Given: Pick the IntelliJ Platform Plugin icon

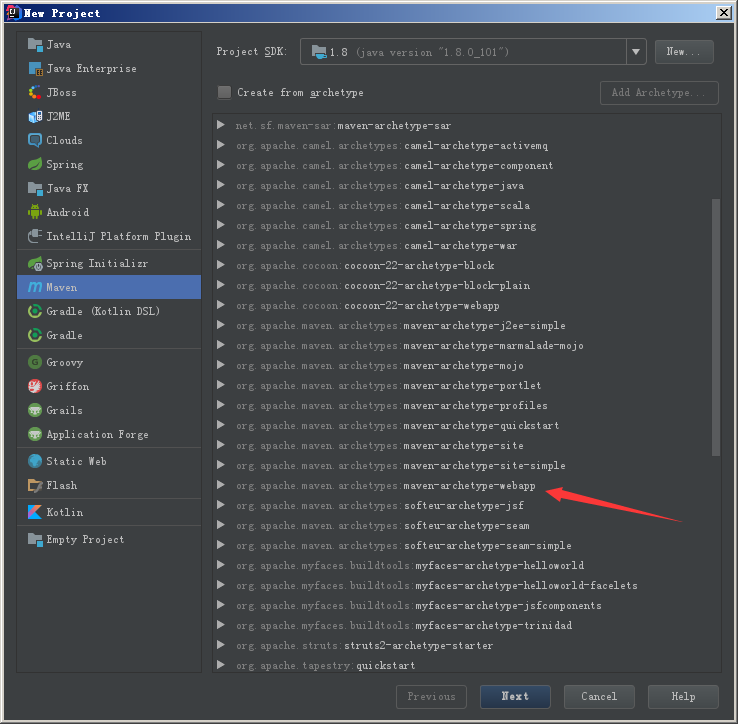Looking at the screenshot, I should pos(35,236).
